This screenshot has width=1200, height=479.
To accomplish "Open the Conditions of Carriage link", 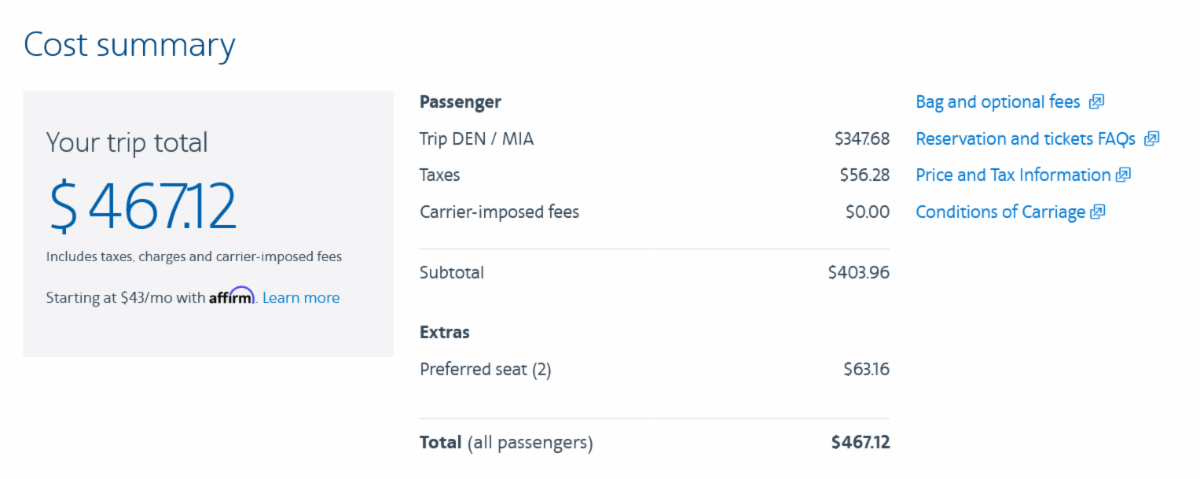I will tap(1000, 212).
